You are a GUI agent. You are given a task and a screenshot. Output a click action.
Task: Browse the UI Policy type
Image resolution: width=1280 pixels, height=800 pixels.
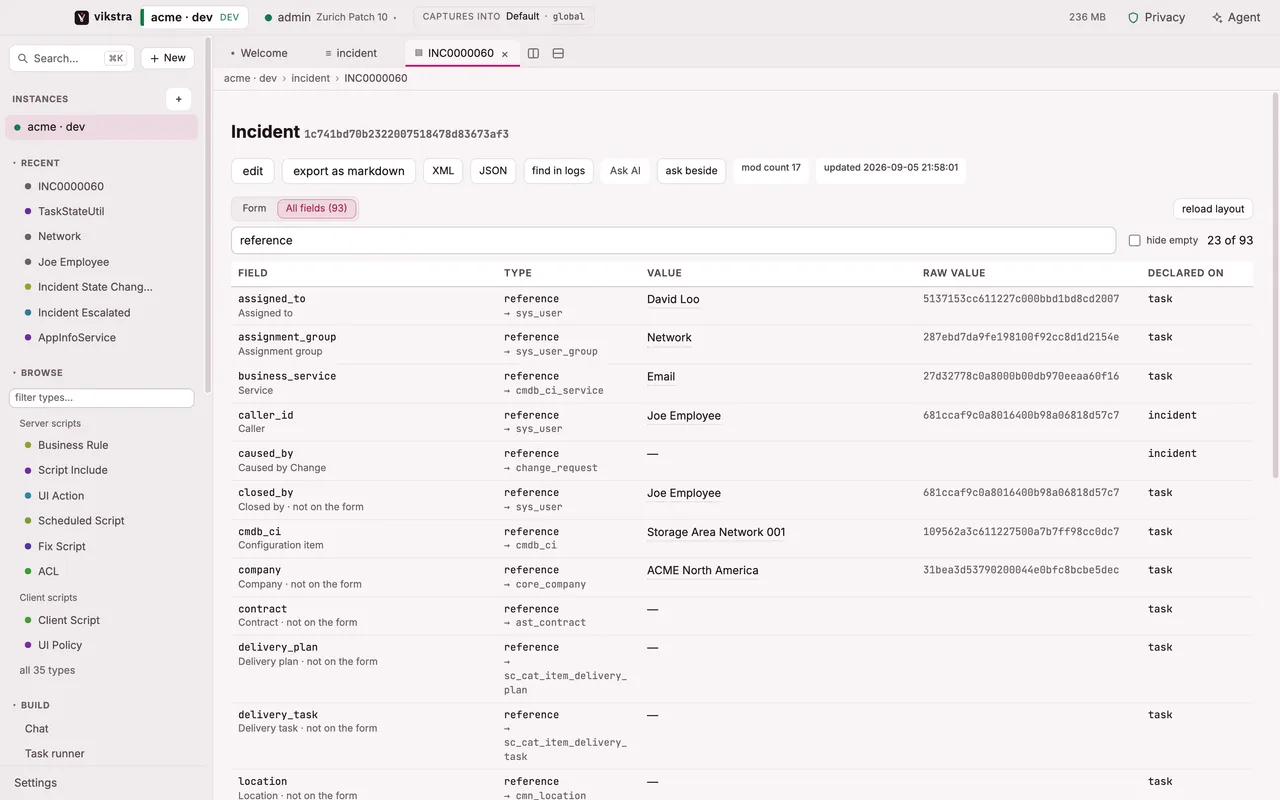tap(60, 645)
